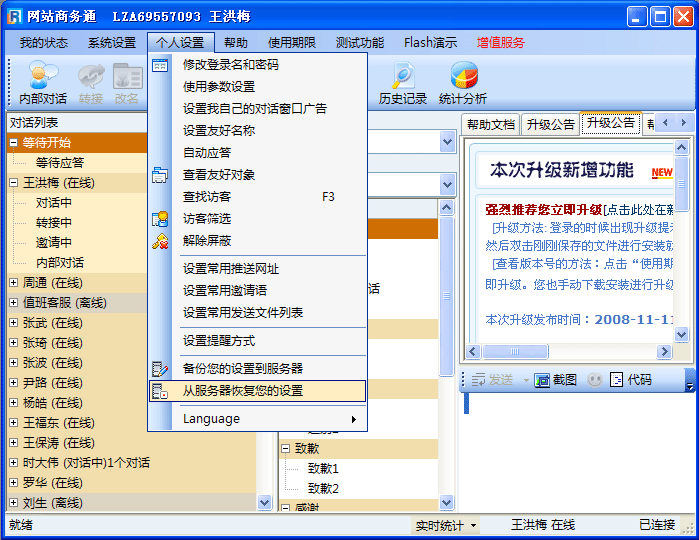Open 统计分析 chart icon
The width and height of the screenshot is (699, 540).
point(462,82)
